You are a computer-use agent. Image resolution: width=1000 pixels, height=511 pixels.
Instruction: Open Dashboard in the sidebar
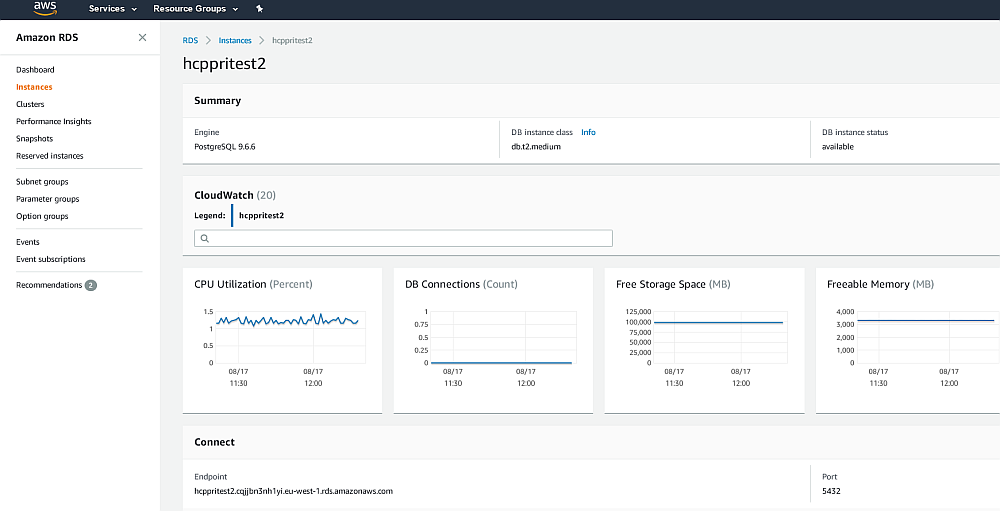pyautogui.click(x=35, y=70)
